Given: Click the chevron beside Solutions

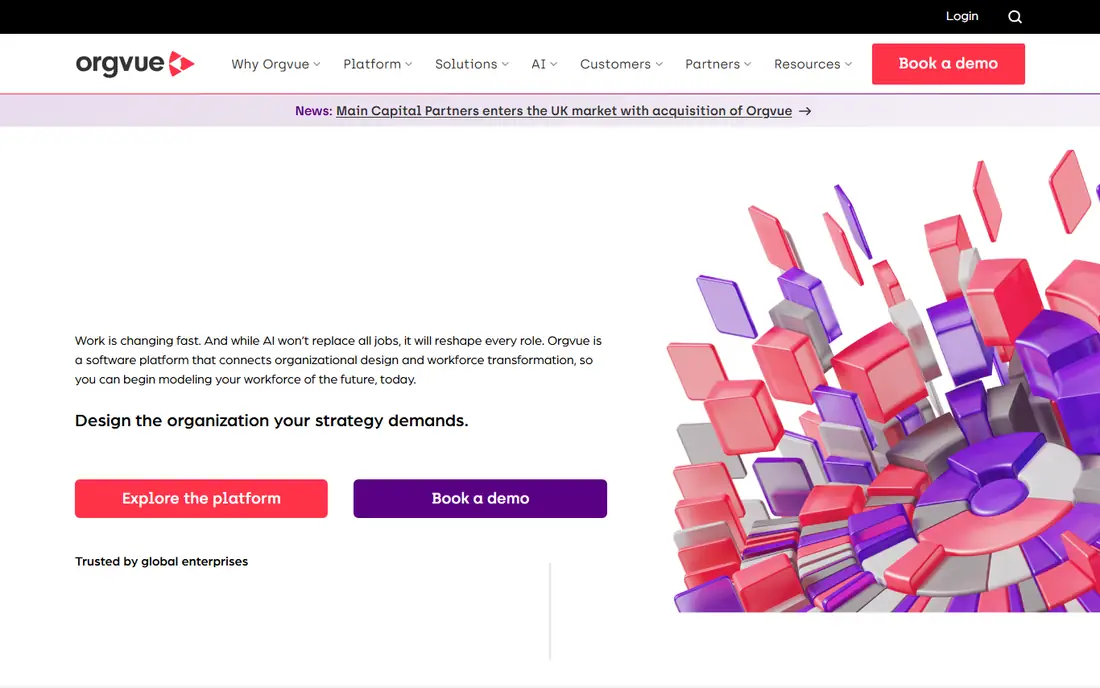Looking at the screenshot, I should tap(505, 65).
